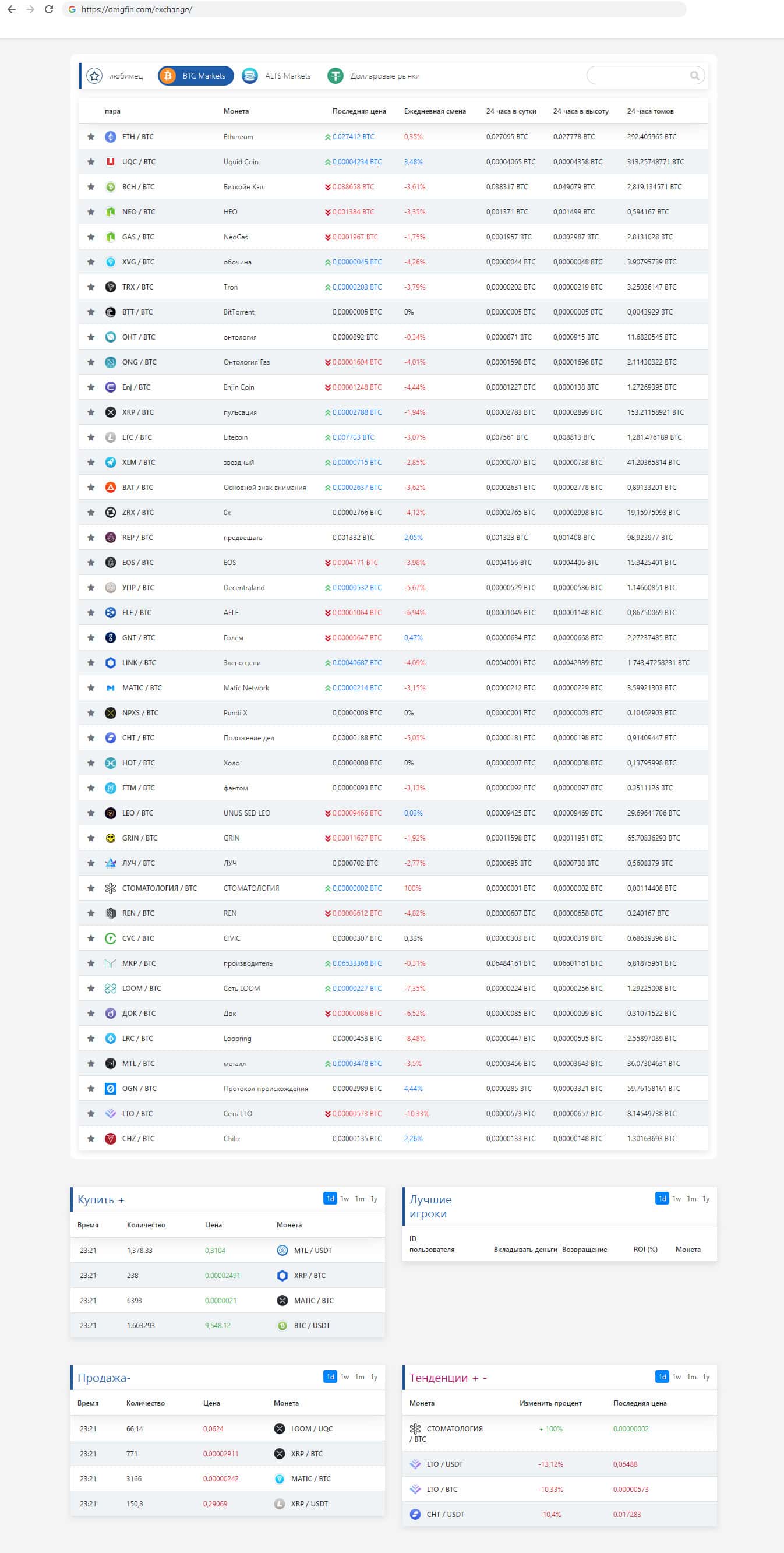This screenshot has height=1553, width=784.
Task: Click the search magnifier icon
Action: click(x=694, y=76)
